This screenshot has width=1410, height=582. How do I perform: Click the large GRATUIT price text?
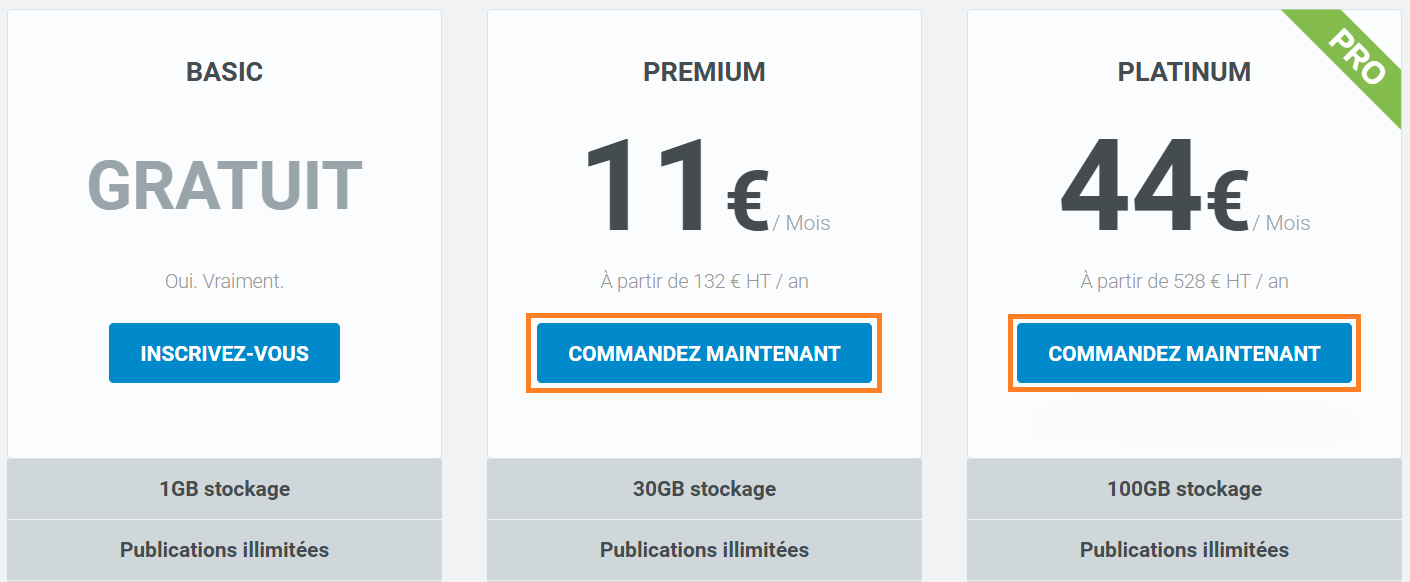point(224,186)
